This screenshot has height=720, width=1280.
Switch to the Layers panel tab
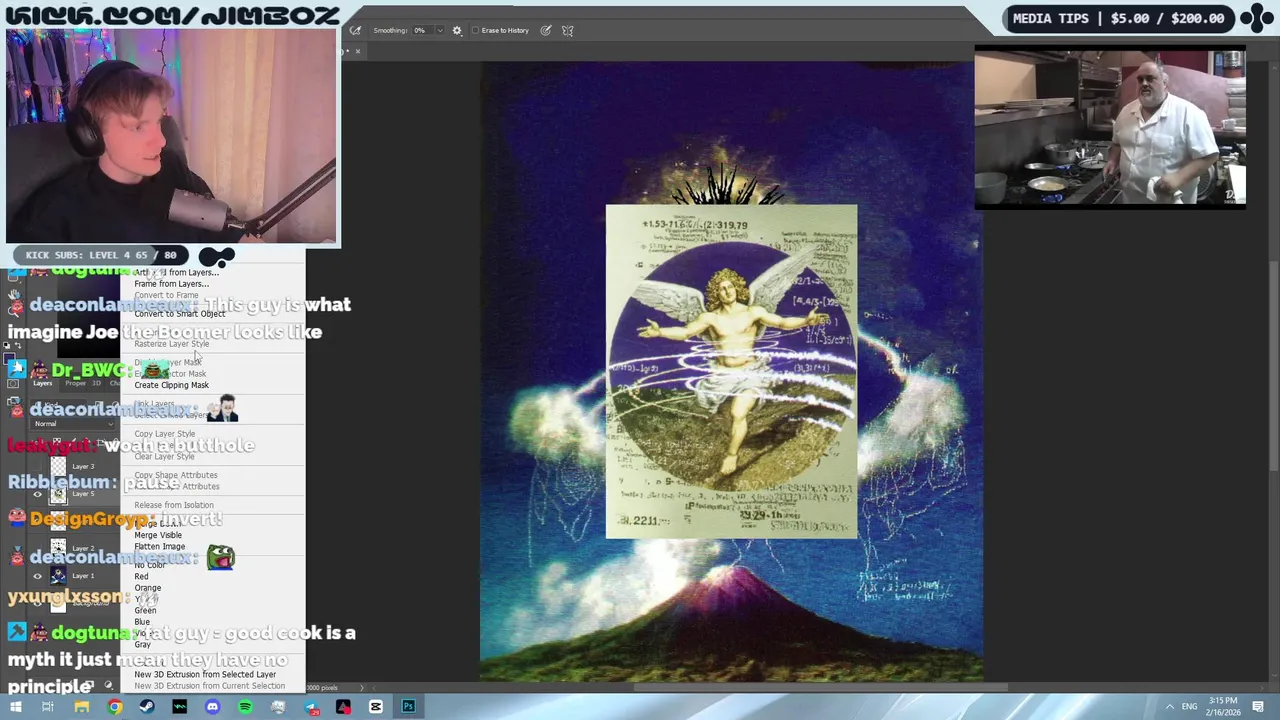tap(42, 383)
